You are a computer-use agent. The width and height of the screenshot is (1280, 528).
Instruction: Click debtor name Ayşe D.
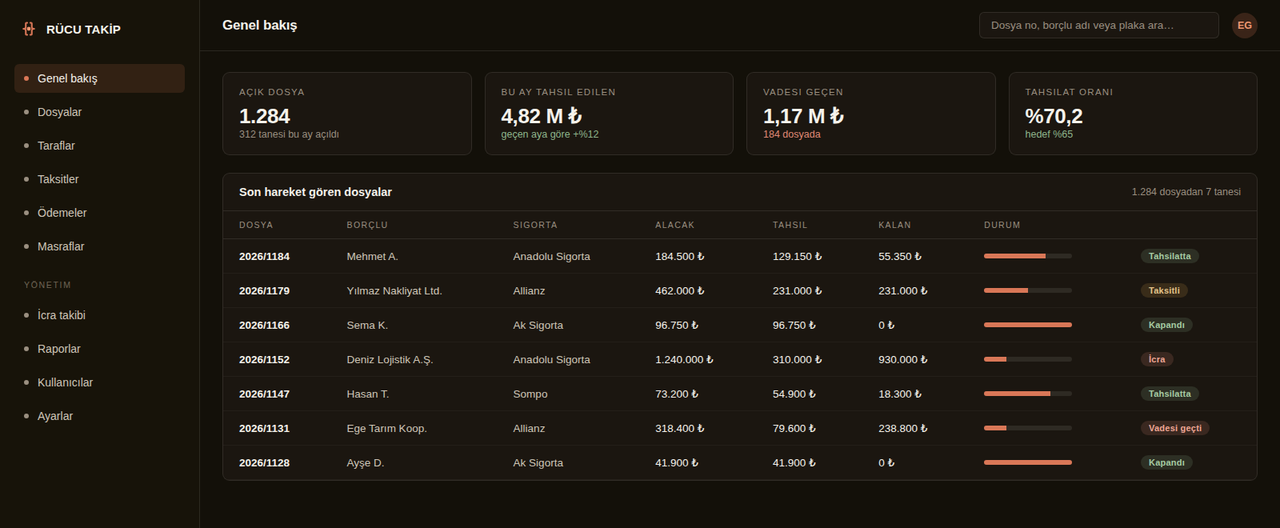pyautogui.click(x=366, y=463)
